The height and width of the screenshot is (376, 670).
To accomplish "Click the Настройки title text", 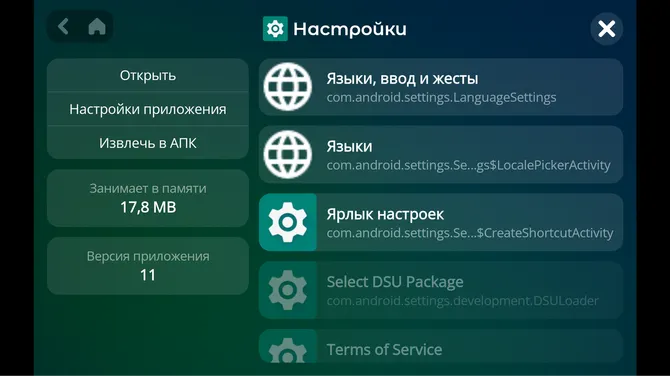I will click(350, 29).
